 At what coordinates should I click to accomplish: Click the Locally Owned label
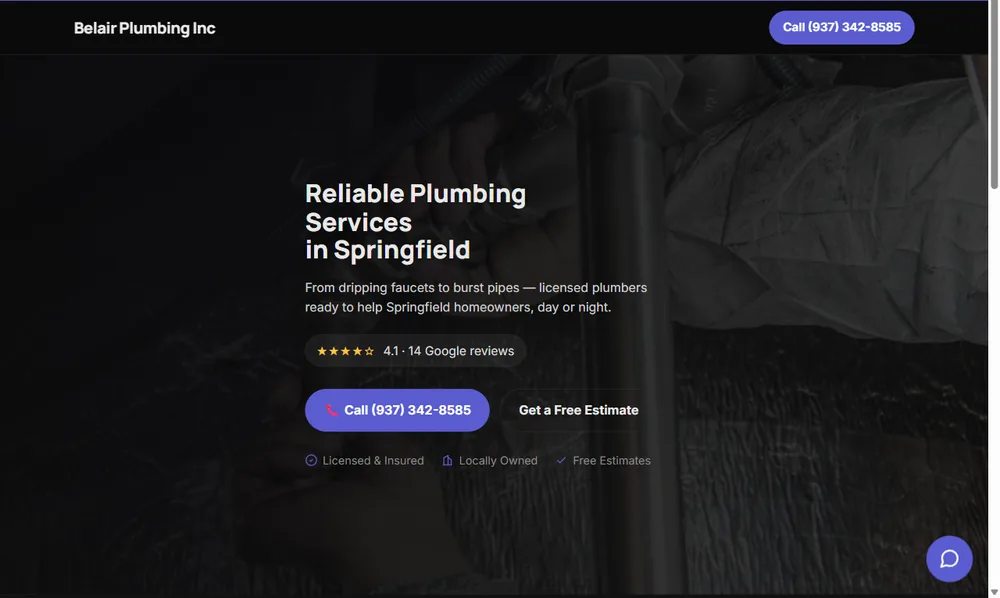click(498, 460)
